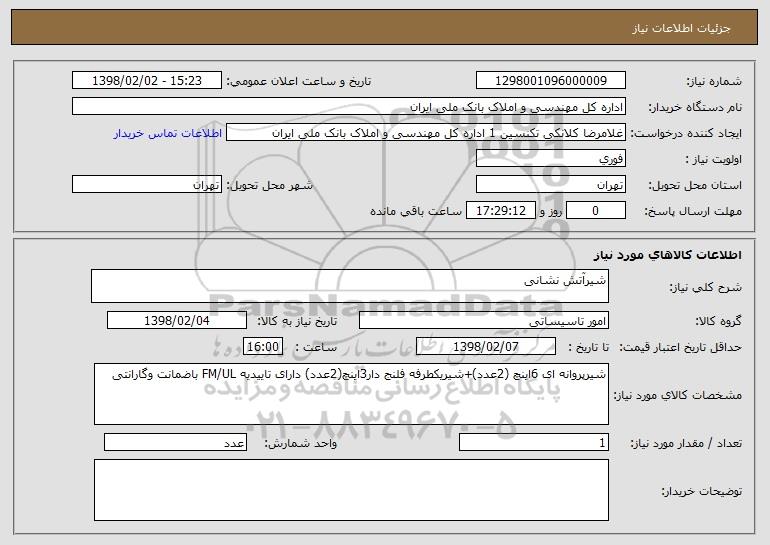Click the text ساعت باقی مانده
The width and height of the screenshot is (770, 545).
point(415,211)
